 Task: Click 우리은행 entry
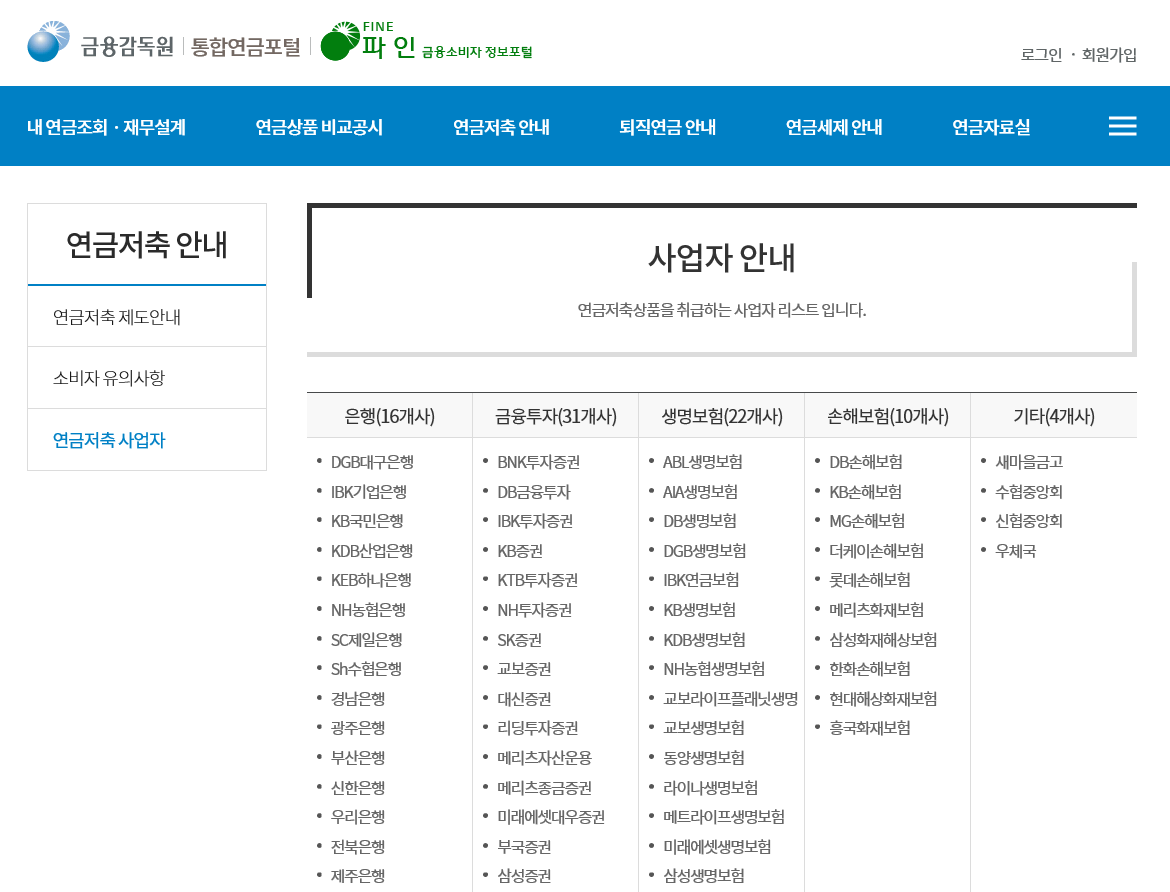pos(358,817)
